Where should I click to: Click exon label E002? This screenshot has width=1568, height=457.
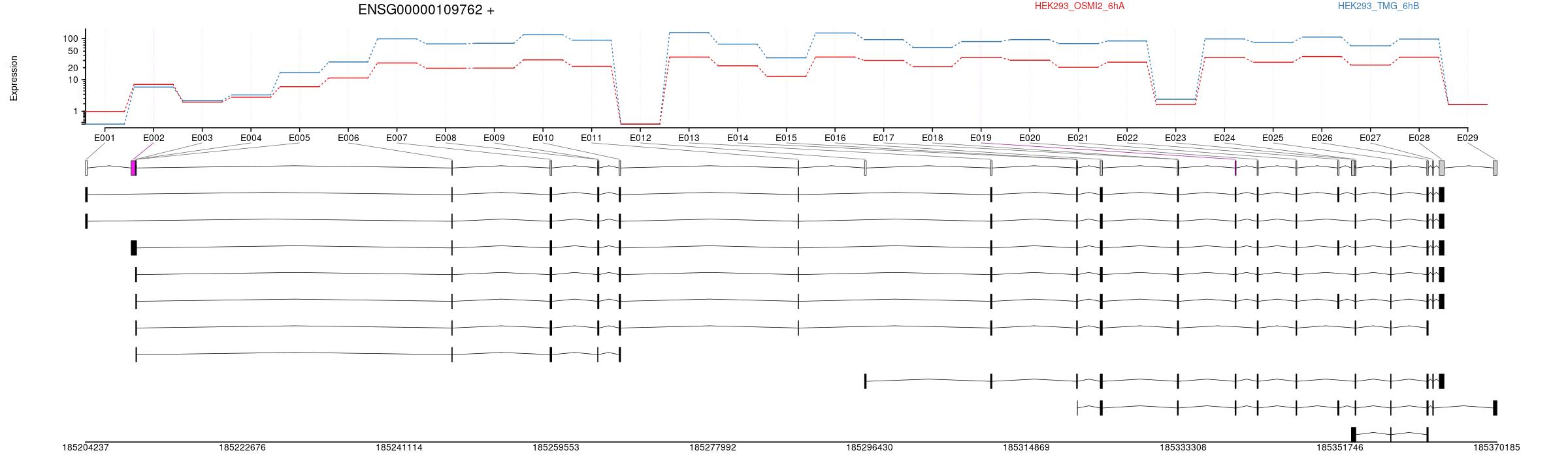click(154, 138)
